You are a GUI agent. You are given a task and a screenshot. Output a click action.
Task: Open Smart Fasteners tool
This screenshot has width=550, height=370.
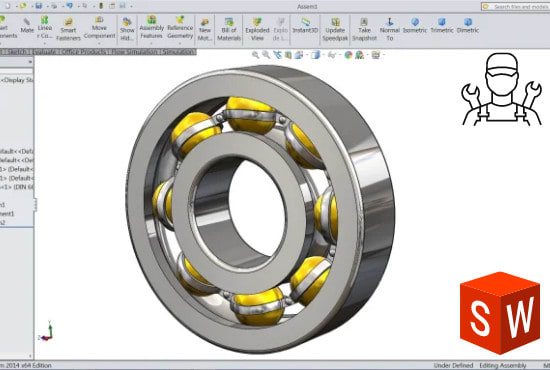tap(68, 29)
